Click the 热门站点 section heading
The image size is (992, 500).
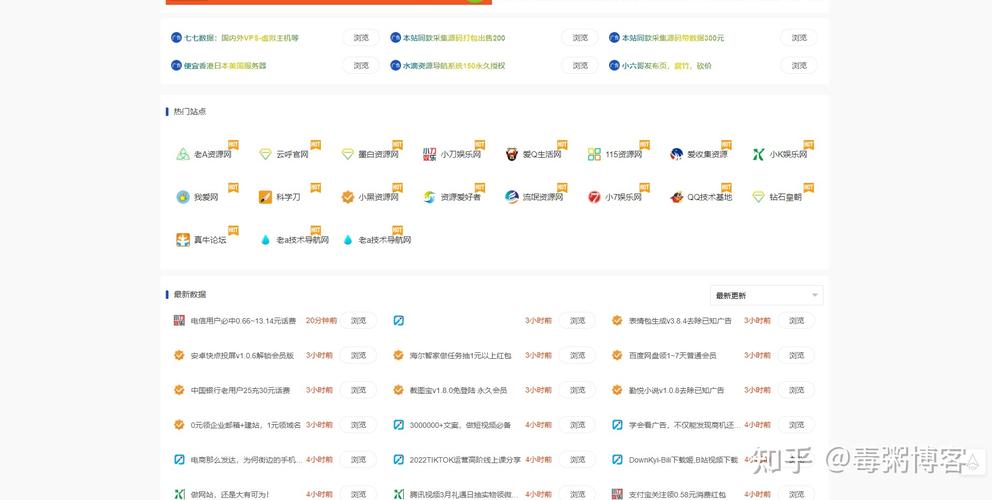(x=190, y=111)
